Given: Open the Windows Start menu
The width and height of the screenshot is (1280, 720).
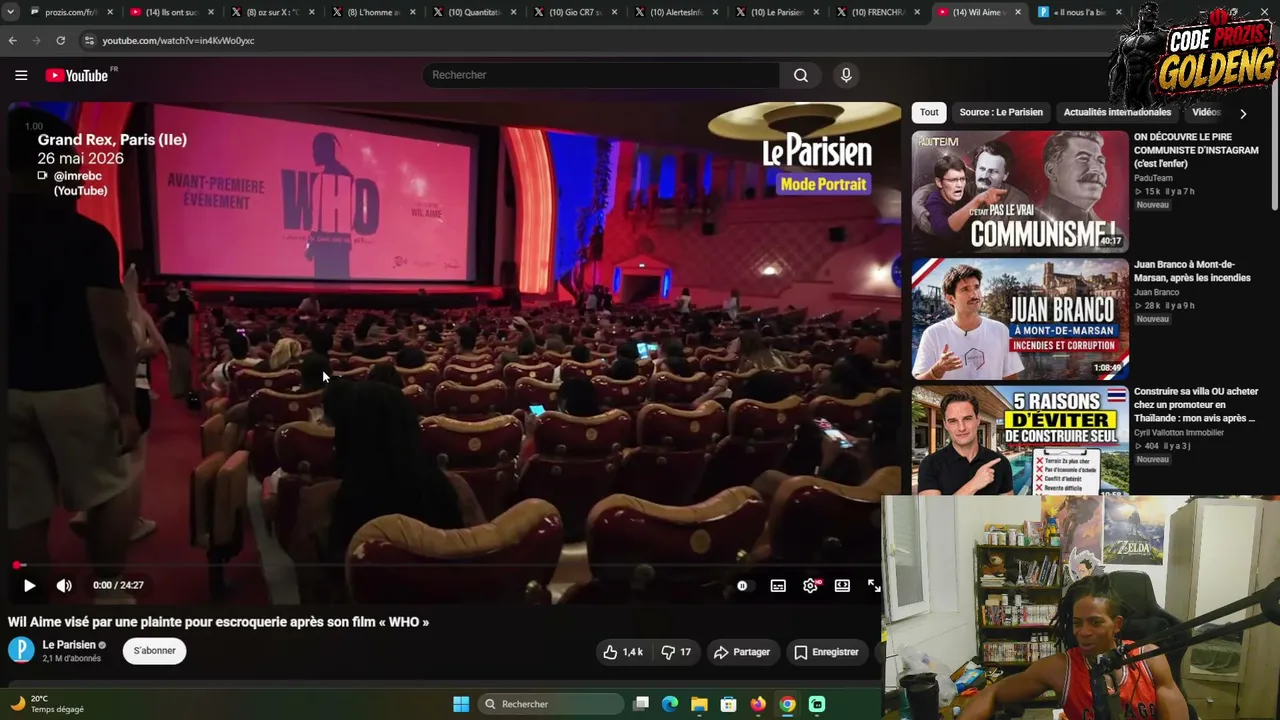Looking at the screenshot, I should [x=461, y=704].
